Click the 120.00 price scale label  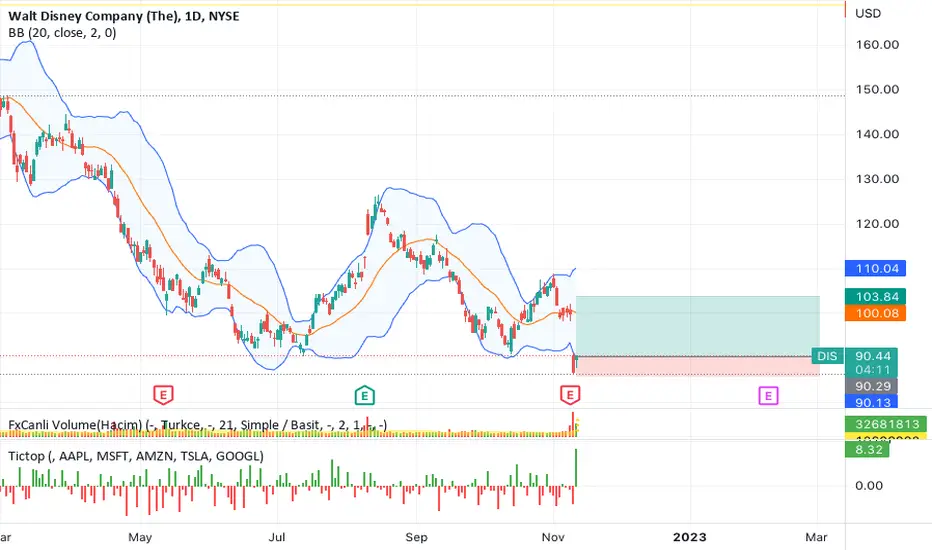[x=877, y=224]
